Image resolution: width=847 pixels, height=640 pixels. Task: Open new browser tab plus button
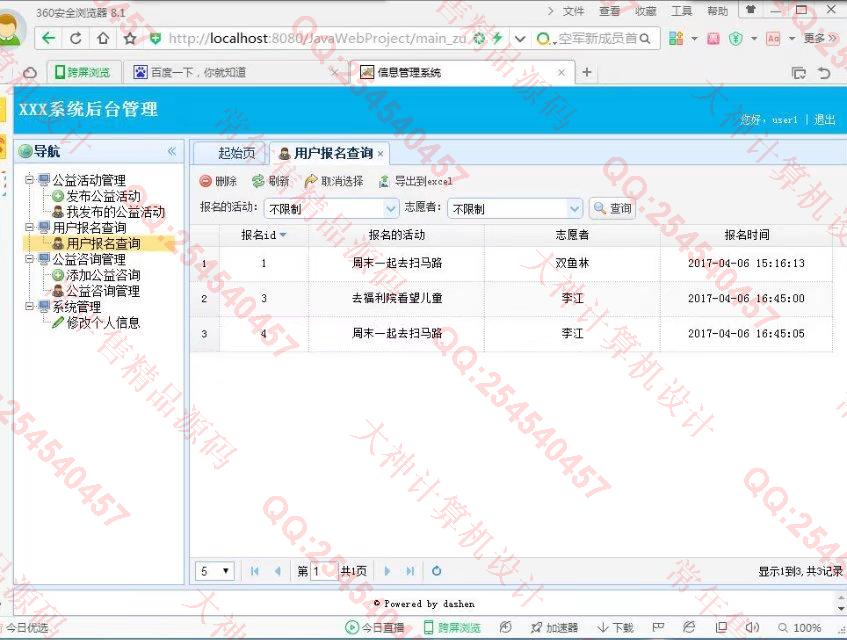[x=587, y=72]
